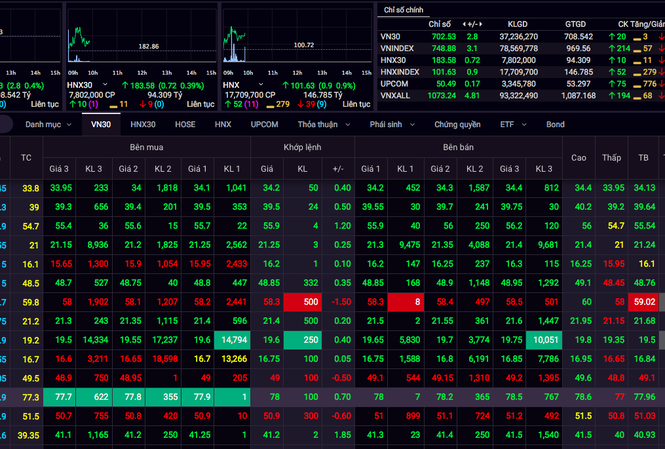Click the HNX30 chart value 183.58

point(142,85)
